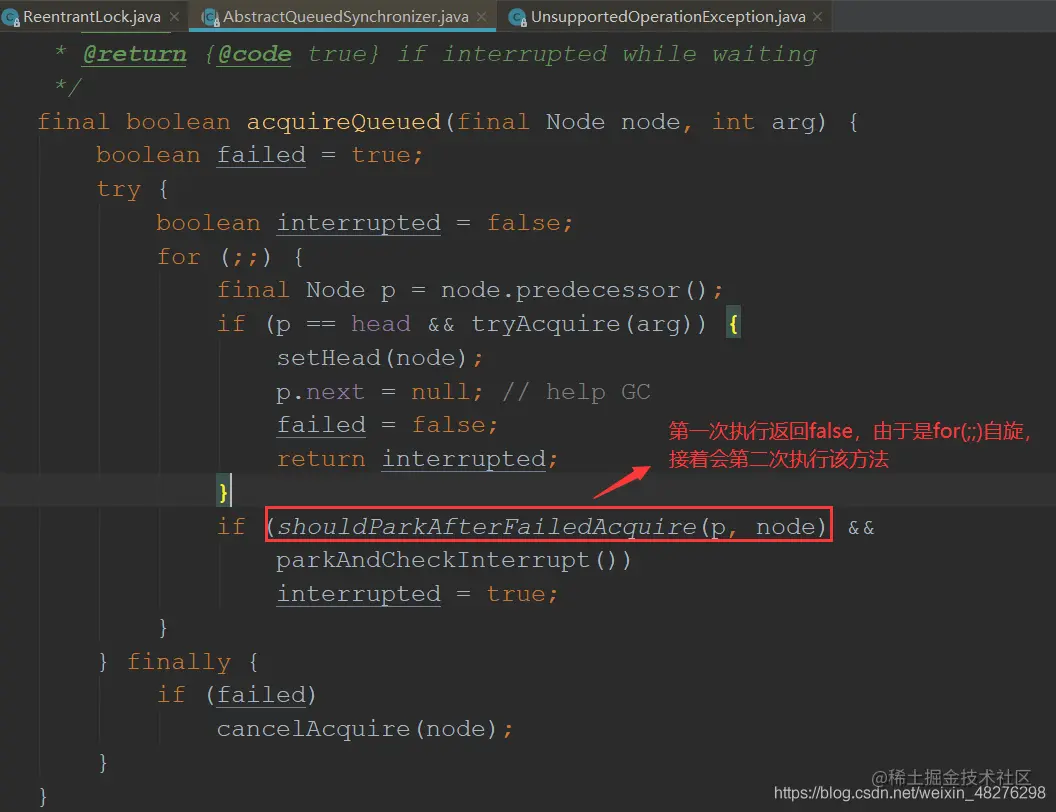1056x812 pixels.
Task: Click the 'for (;;)' loop header
Action: coord(213,257)
